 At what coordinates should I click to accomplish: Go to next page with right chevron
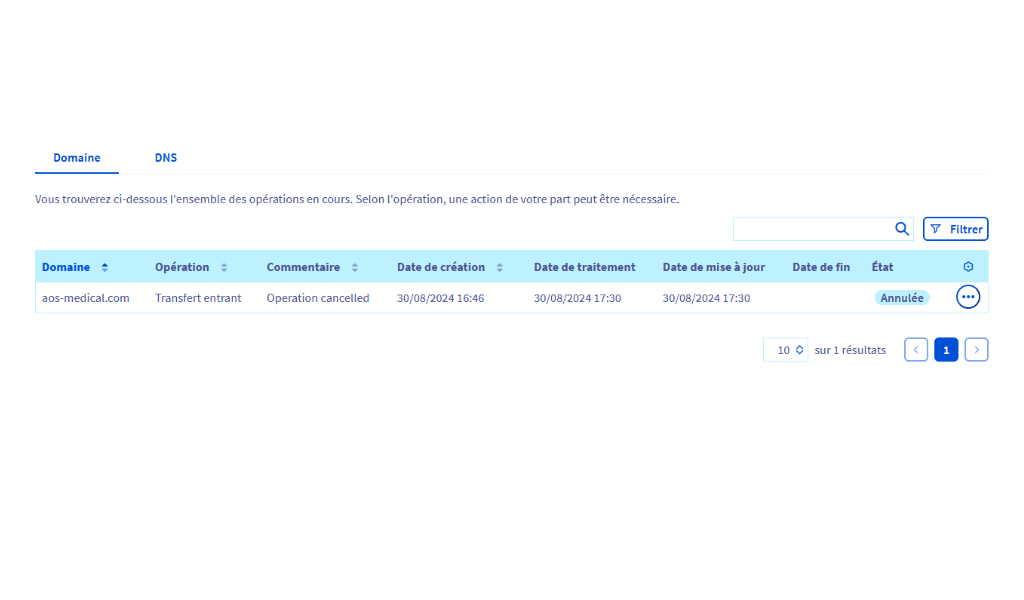[976, 350]
